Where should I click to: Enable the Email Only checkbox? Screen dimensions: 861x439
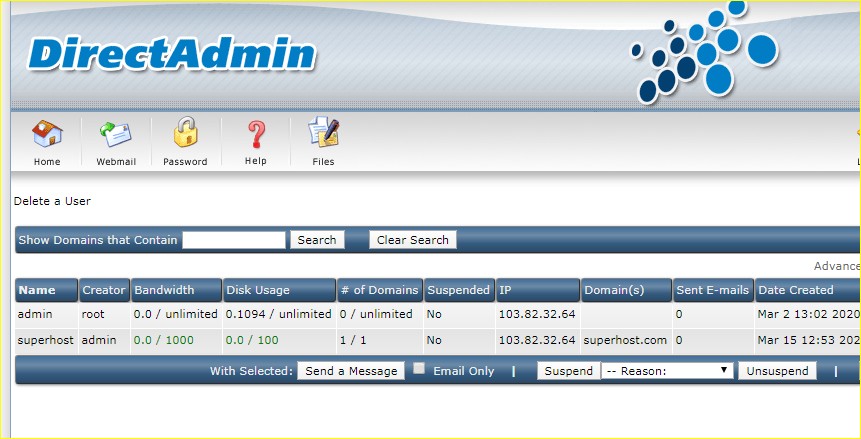tap(420, 369)
